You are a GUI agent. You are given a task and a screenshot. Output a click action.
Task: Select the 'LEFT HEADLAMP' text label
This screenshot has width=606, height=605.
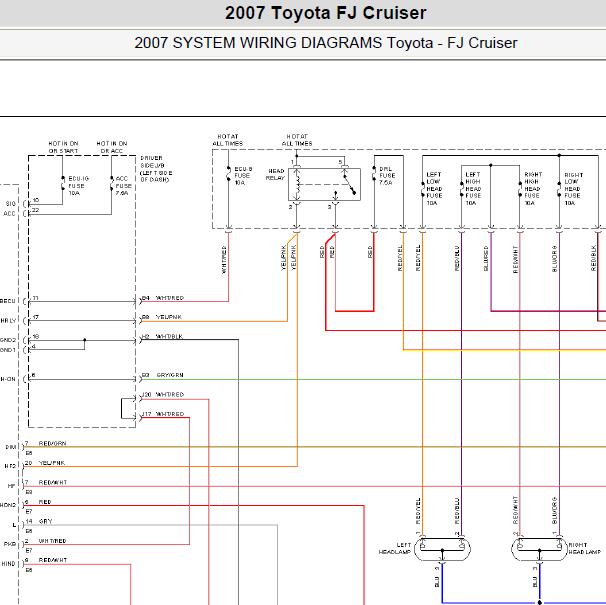click(395, 549)
